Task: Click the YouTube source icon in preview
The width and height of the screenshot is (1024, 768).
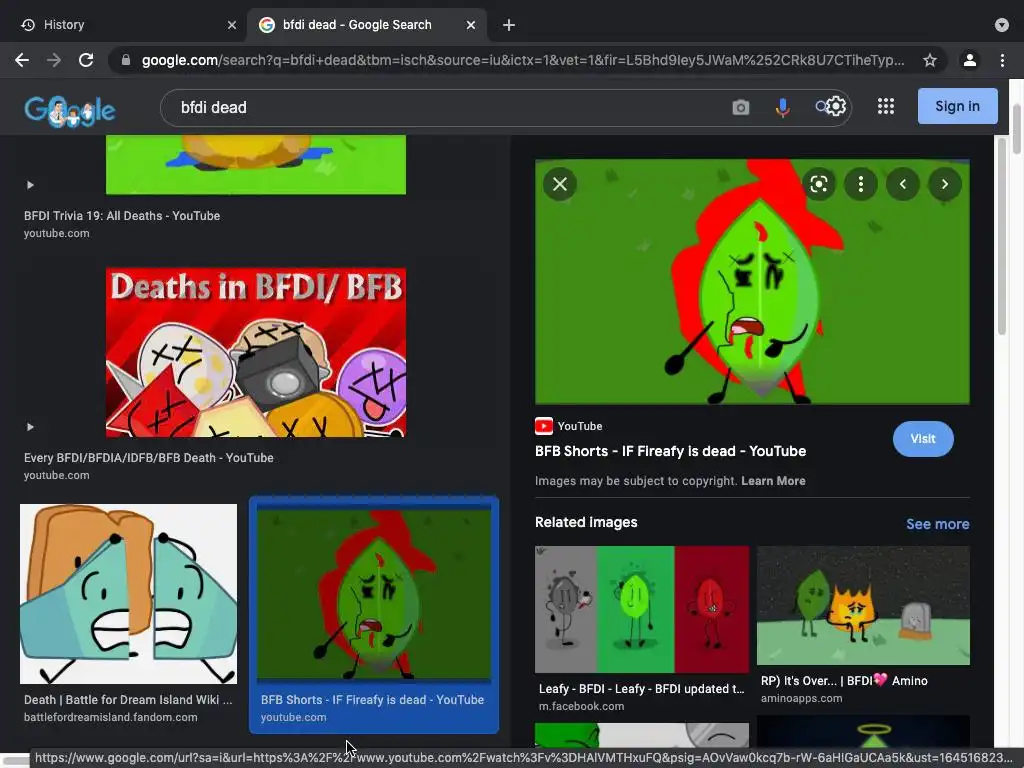Action: tap(543, 426)
